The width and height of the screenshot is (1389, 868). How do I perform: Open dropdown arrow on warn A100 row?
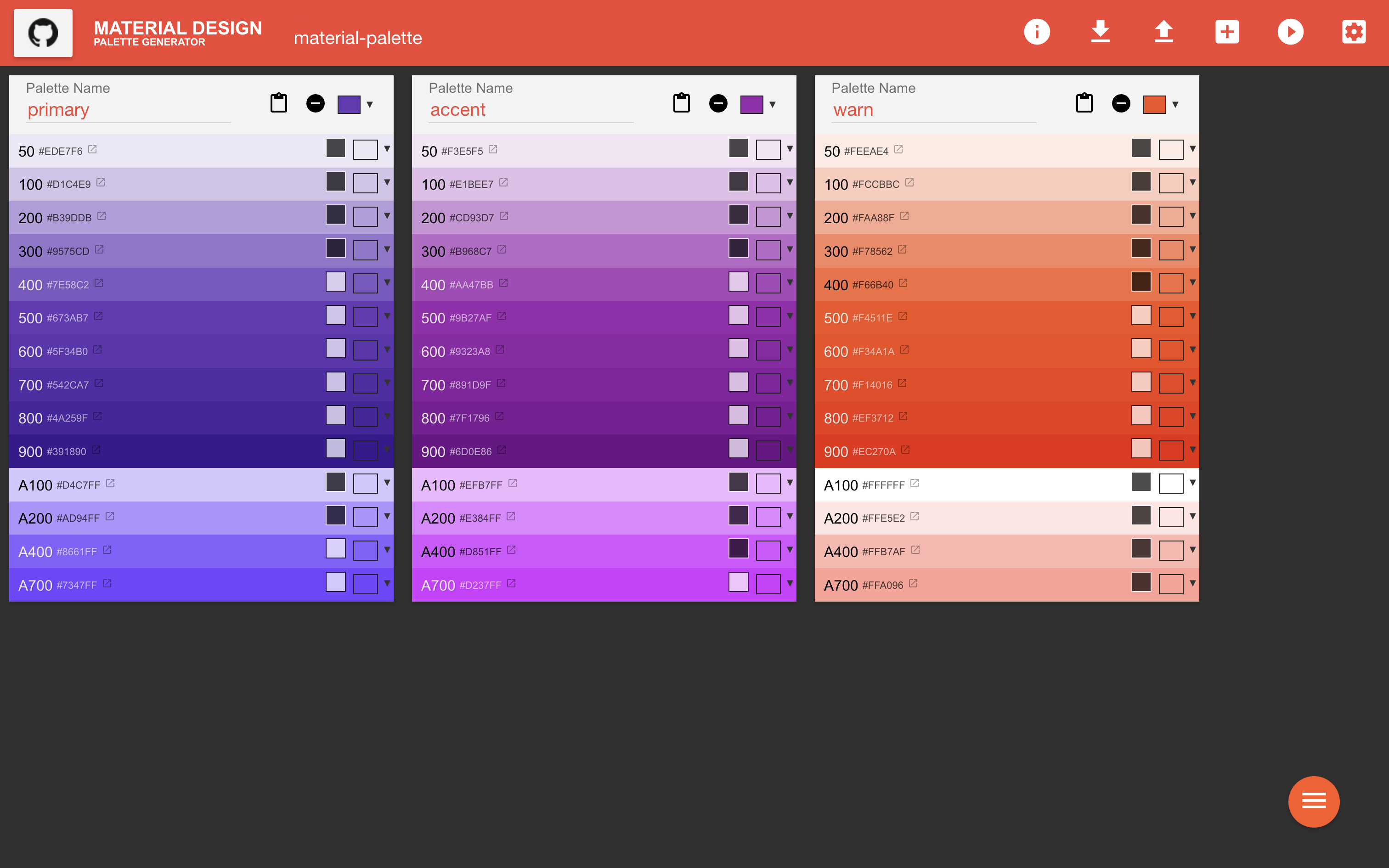click(x=1193, y=483)
